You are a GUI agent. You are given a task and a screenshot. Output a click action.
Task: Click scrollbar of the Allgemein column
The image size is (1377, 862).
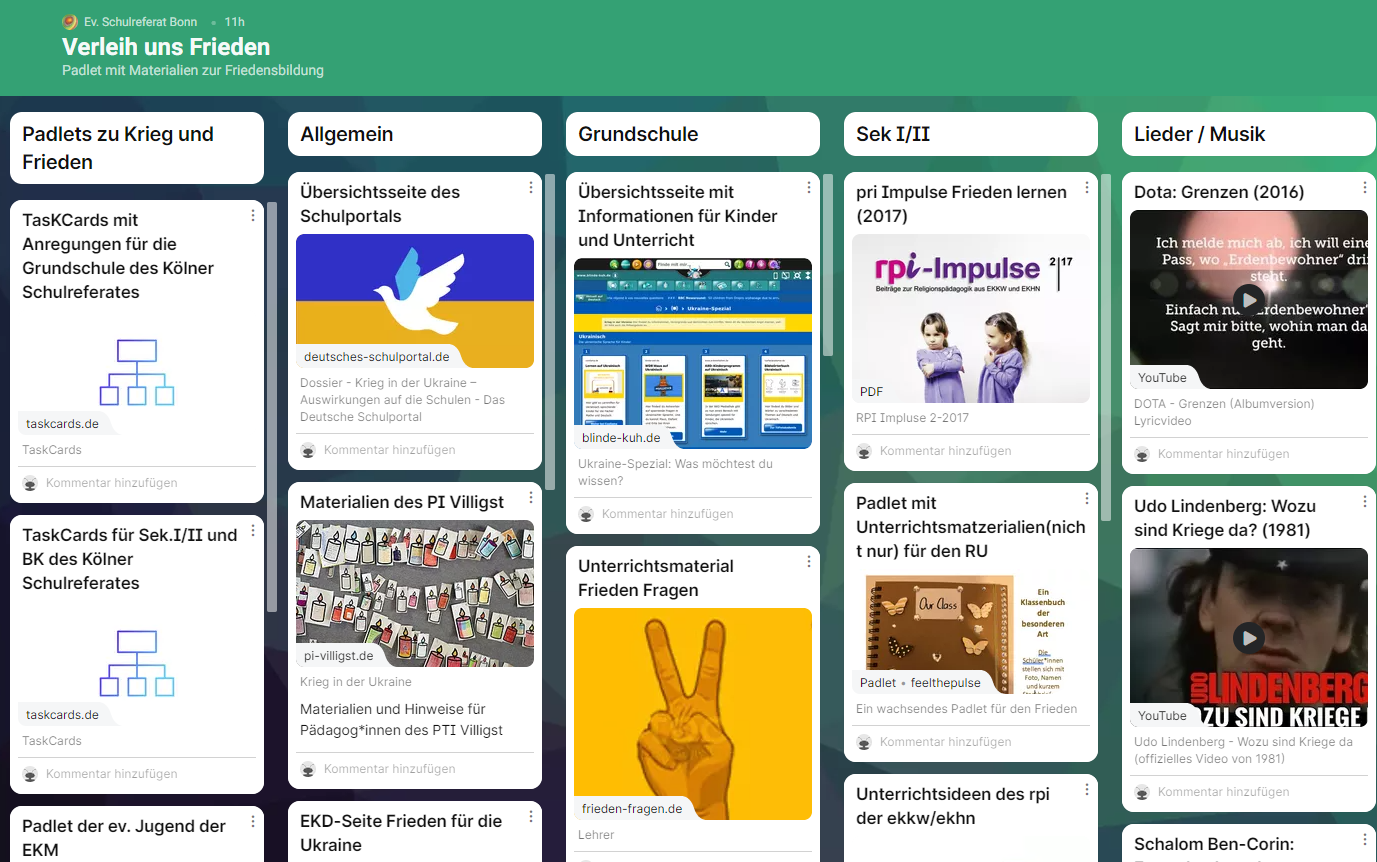point(550,331)
